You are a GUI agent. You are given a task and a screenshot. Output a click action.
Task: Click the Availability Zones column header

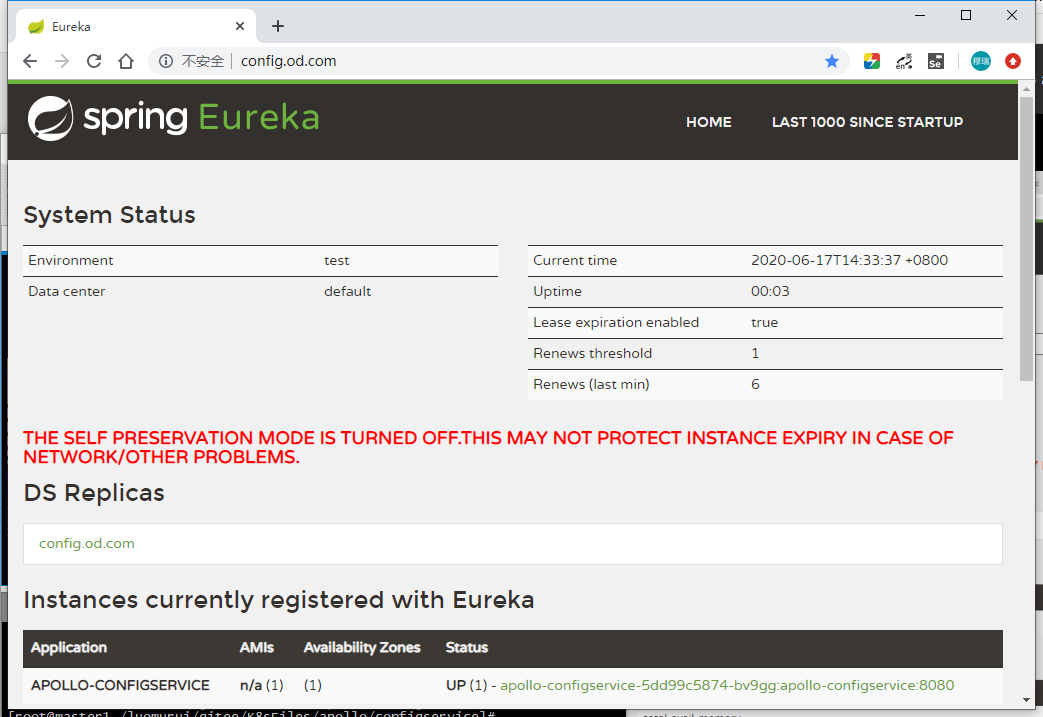click(x=362, y=648)
